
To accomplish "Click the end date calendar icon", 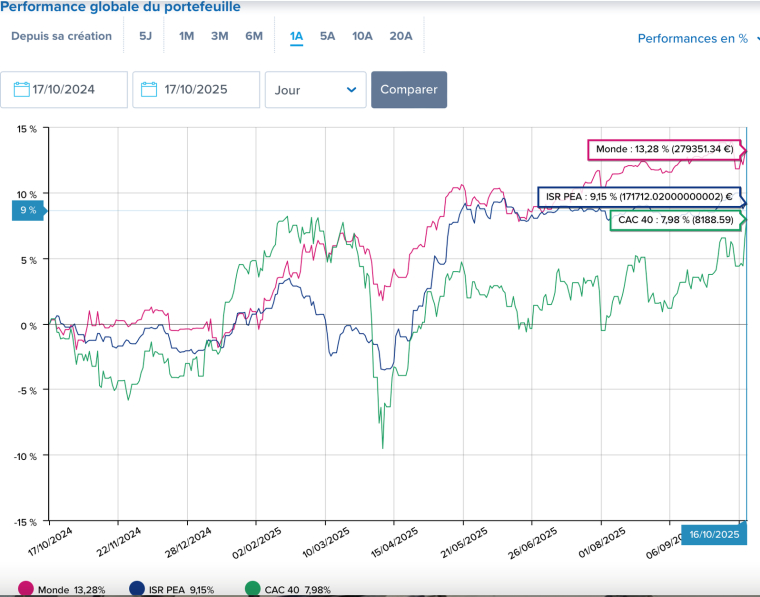I will (x=149, y=89).
